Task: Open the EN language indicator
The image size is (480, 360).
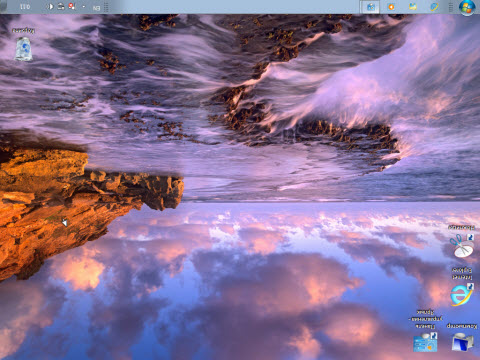Action: pyautogui.click(x=96, y=7)
